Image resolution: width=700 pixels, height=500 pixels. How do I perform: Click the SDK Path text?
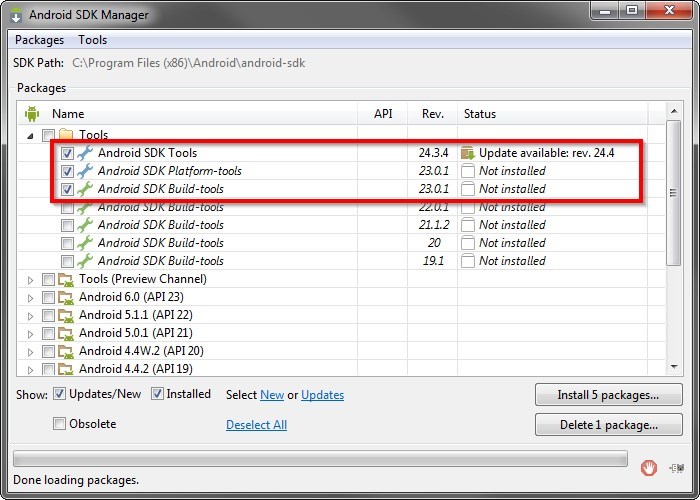[x=188, y=63]
